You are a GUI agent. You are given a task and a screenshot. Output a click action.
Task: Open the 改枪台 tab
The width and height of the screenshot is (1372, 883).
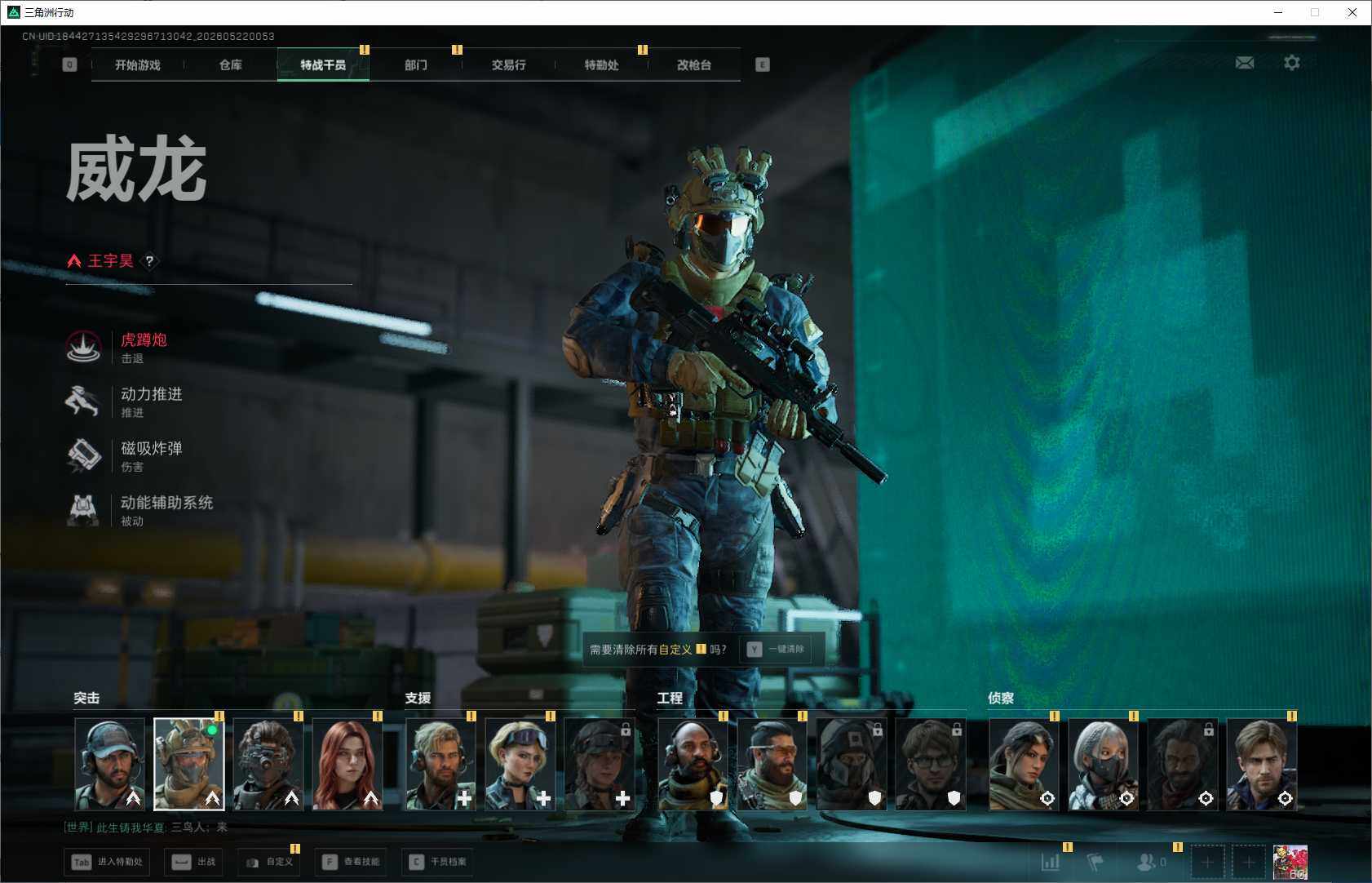(694, 64)
